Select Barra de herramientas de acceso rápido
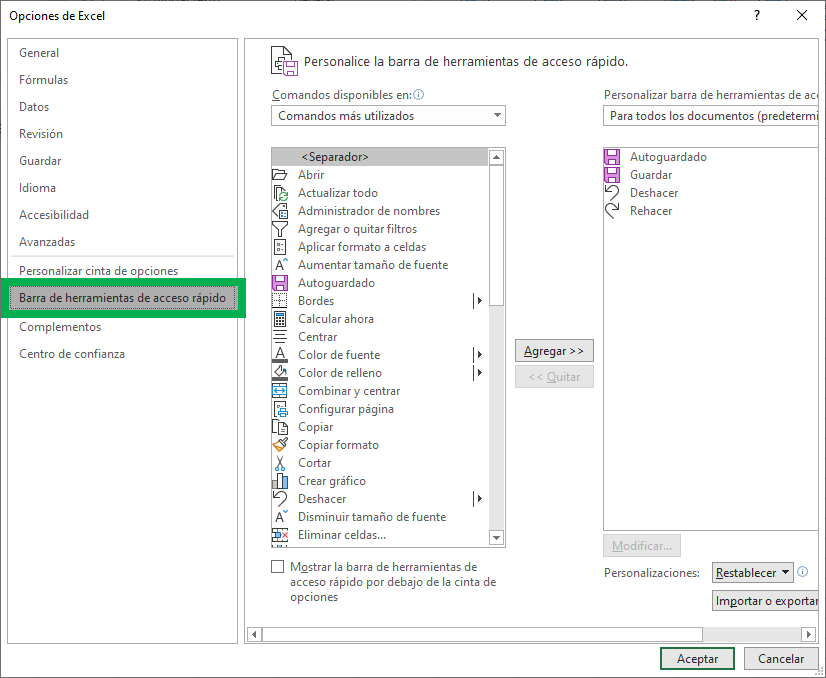826x678 pixels. coord(124,298)
